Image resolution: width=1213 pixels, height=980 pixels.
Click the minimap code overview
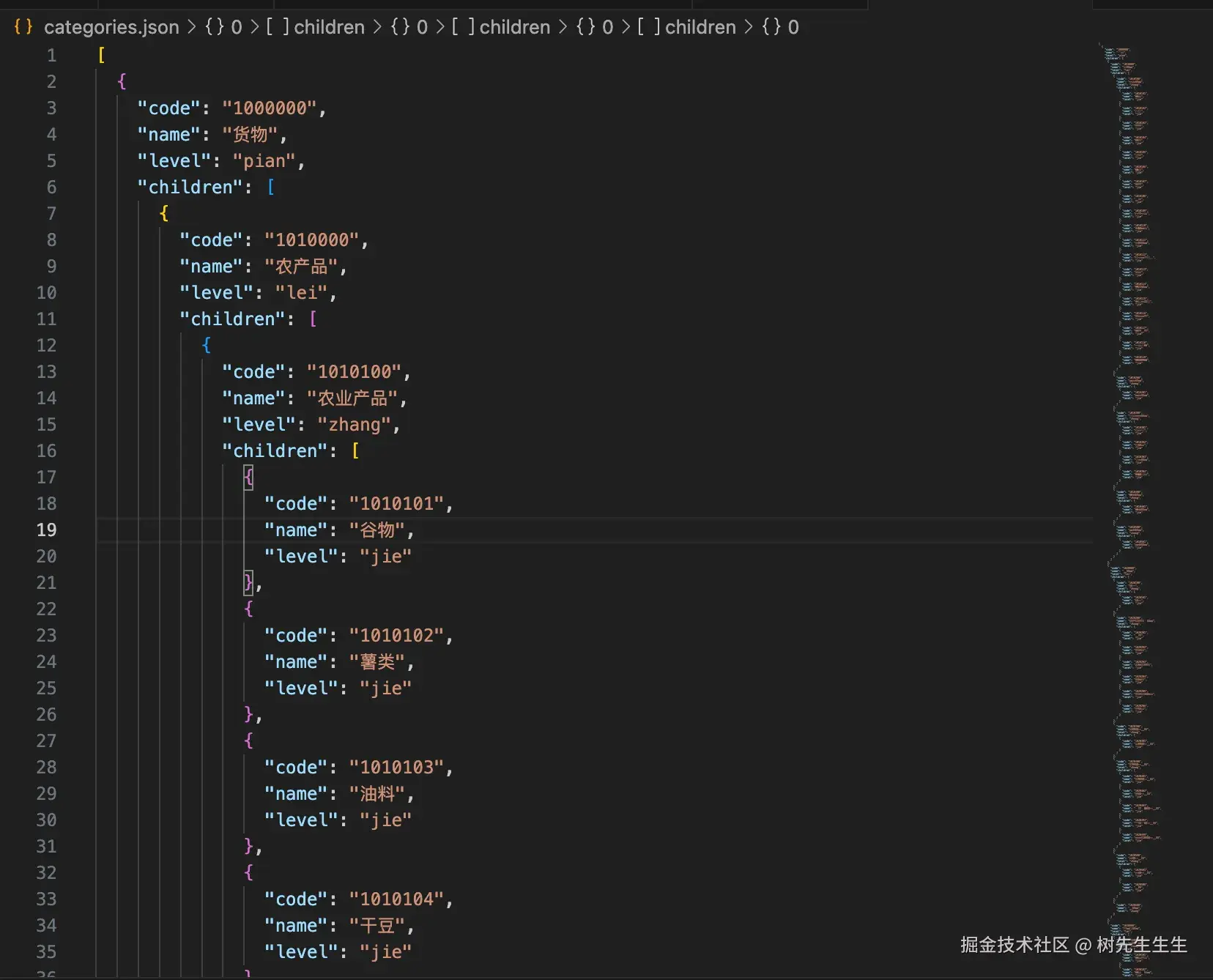(1132, 439)
